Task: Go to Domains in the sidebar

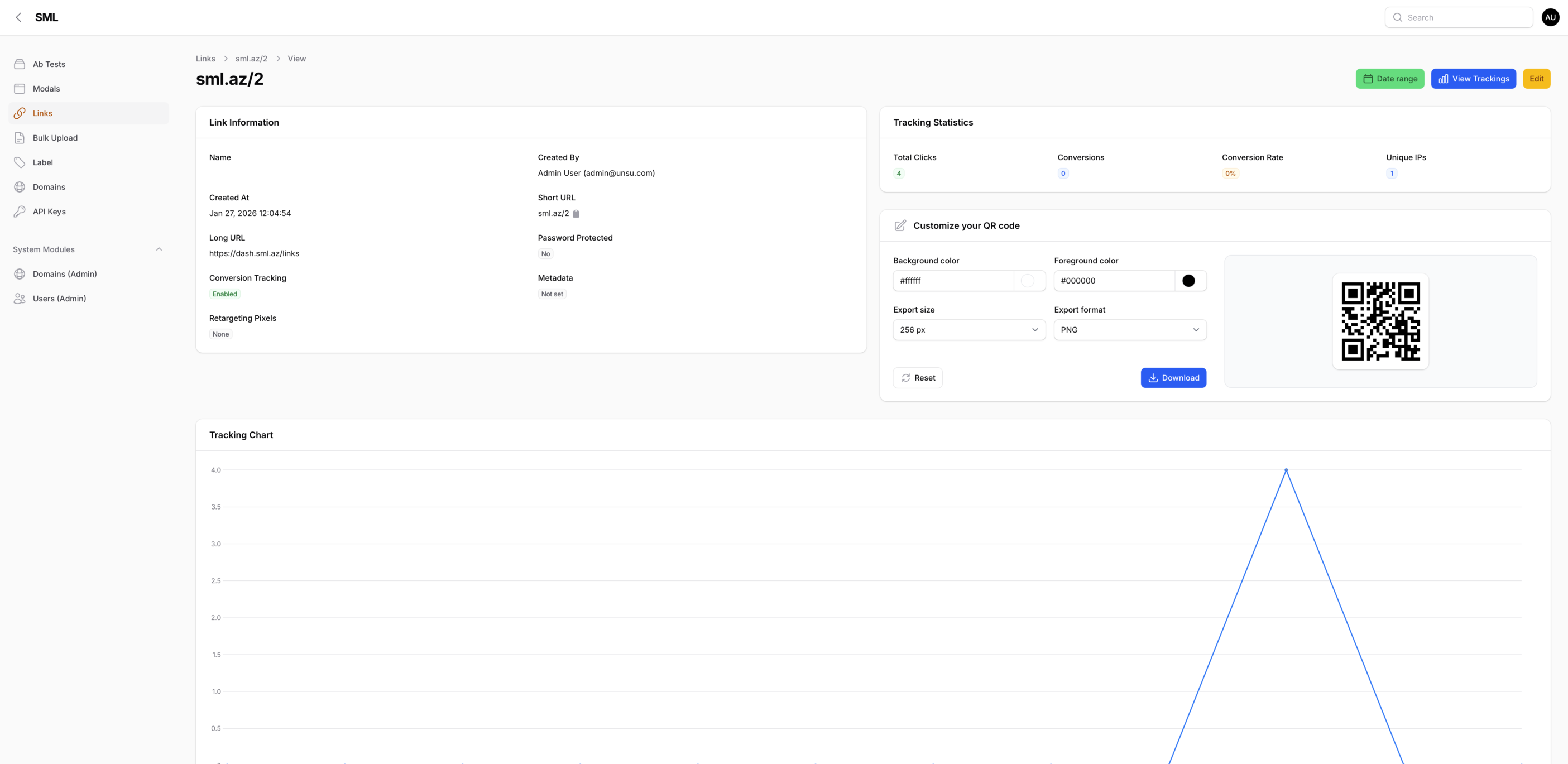Action: (49, 187)
